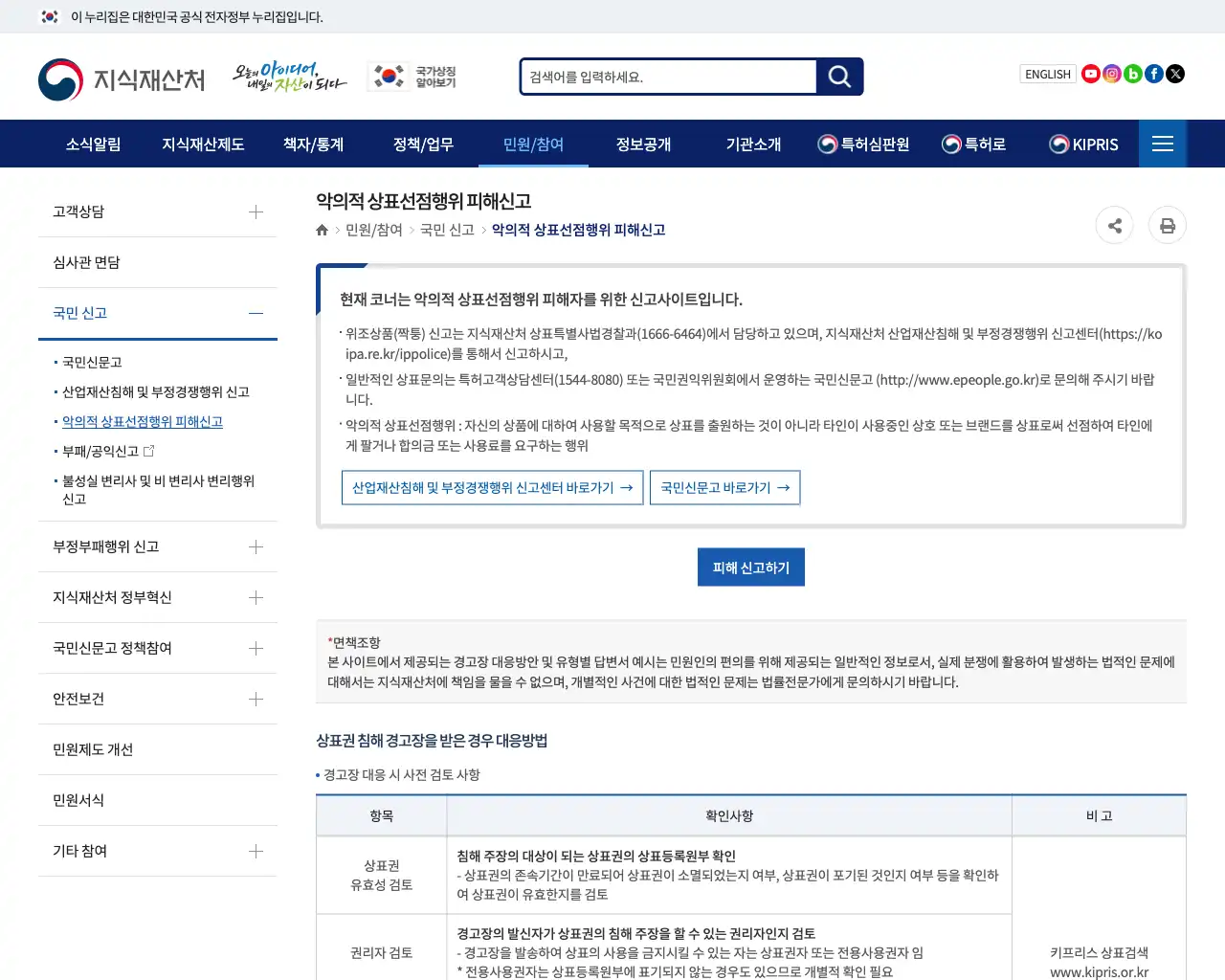Screen dimensions: 1225x980
Task: Collapse the 국민 신고 sidebar section
Action: click(x=255, y=312)
